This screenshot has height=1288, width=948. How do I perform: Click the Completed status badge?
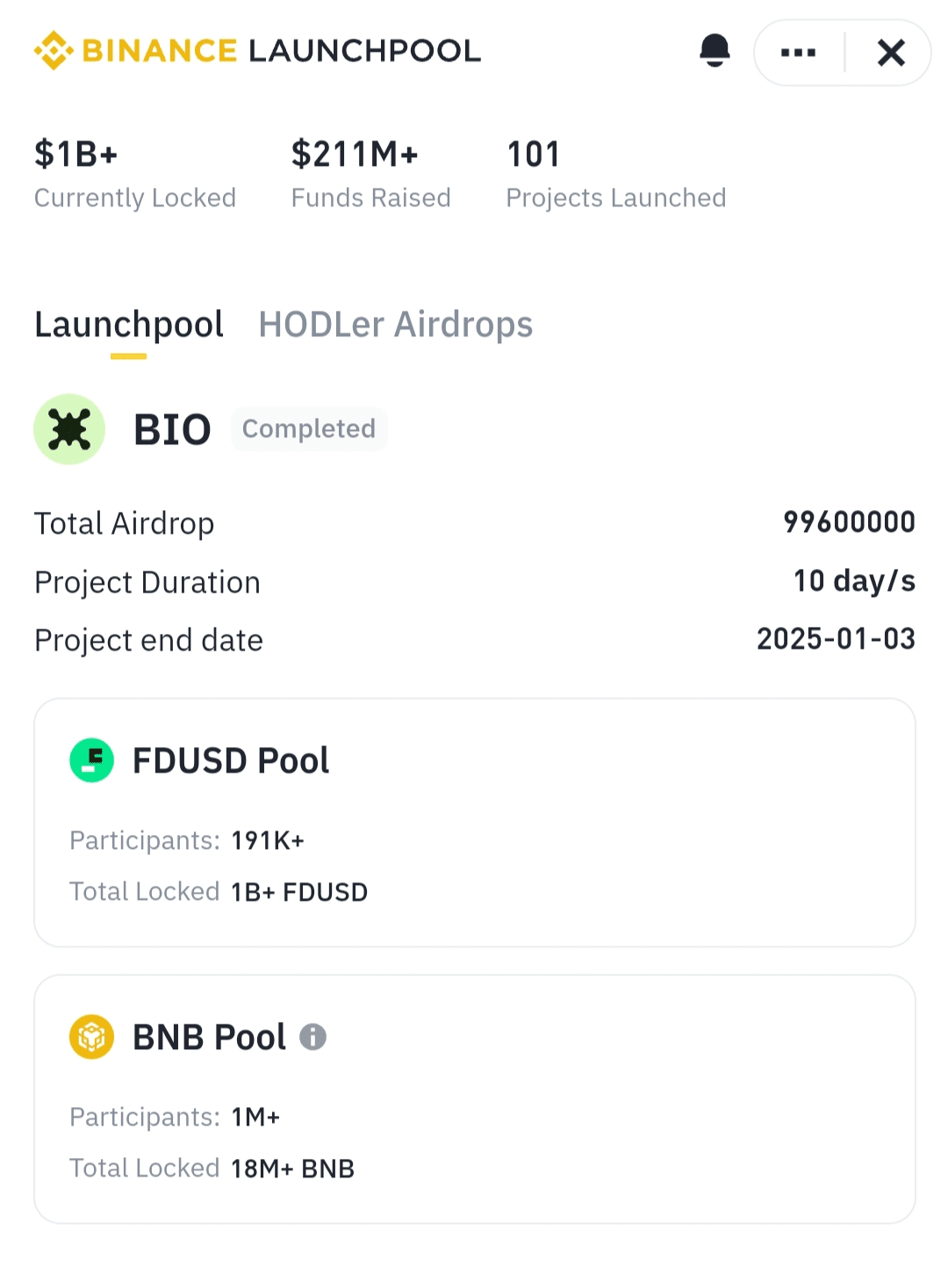click(309, 429)
